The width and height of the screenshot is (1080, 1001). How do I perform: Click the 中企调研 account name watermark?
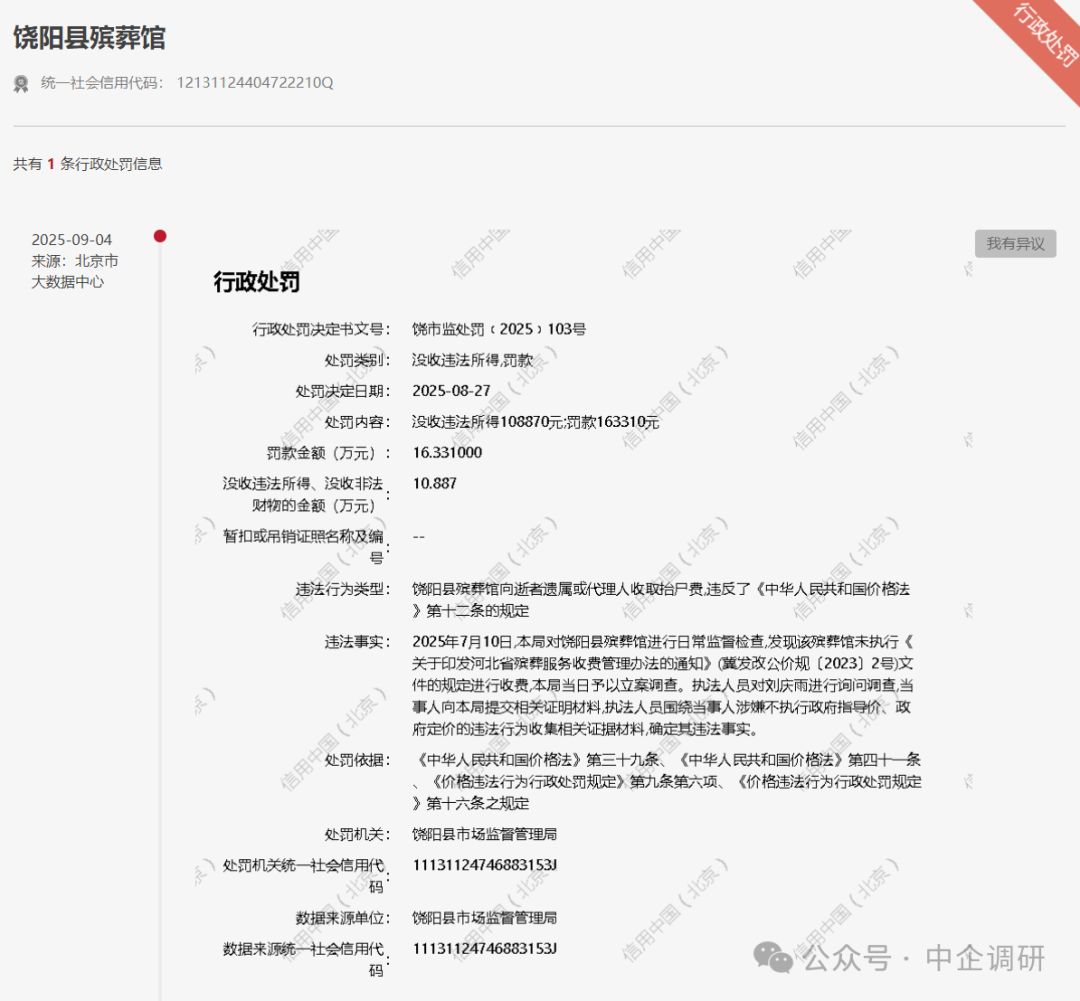click(x=985, y=958)
